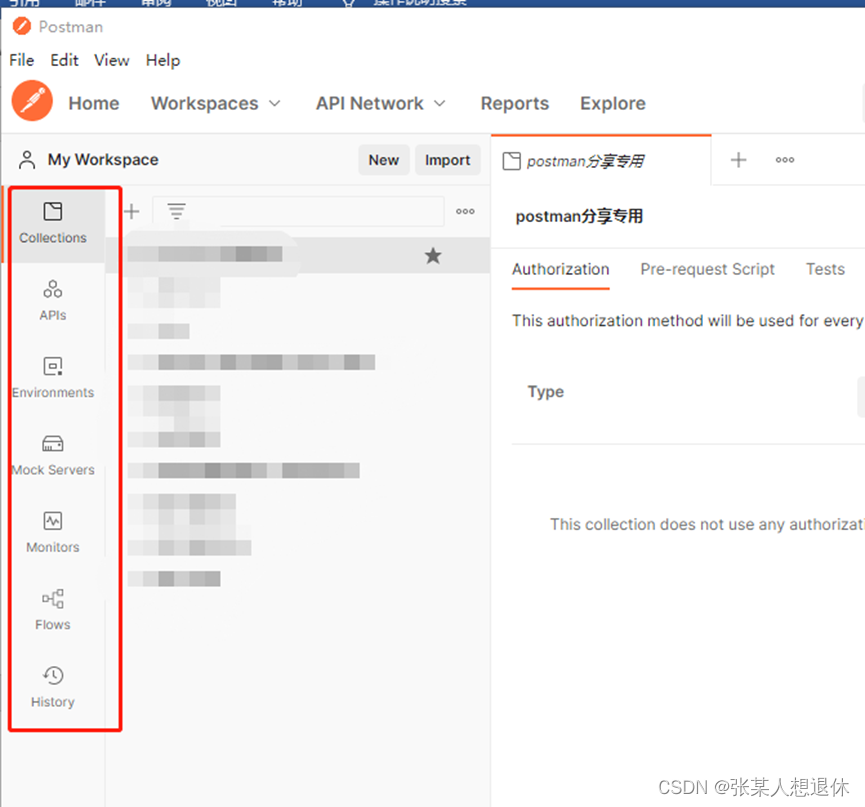The height and width of the screenshot is (807, 865).
Task: Click the Import button
Action: (447, 160)
